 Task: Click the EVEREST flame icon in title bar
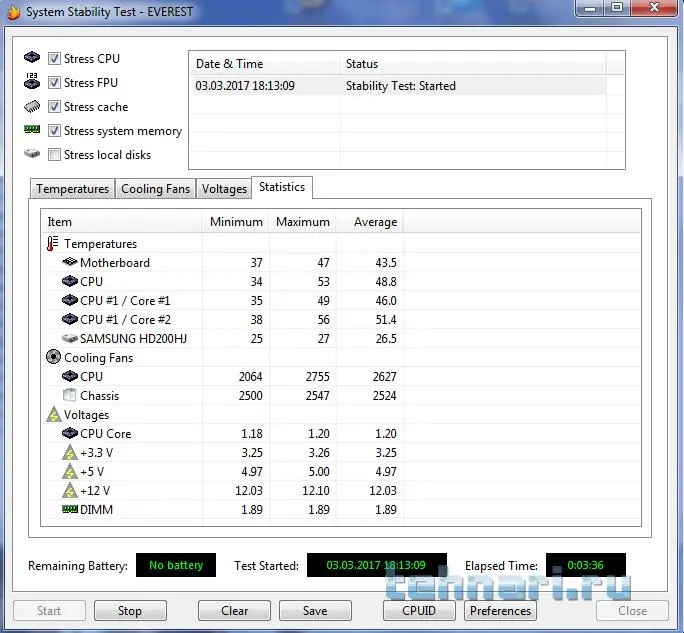pyautogui.click(x=13, y=12)
